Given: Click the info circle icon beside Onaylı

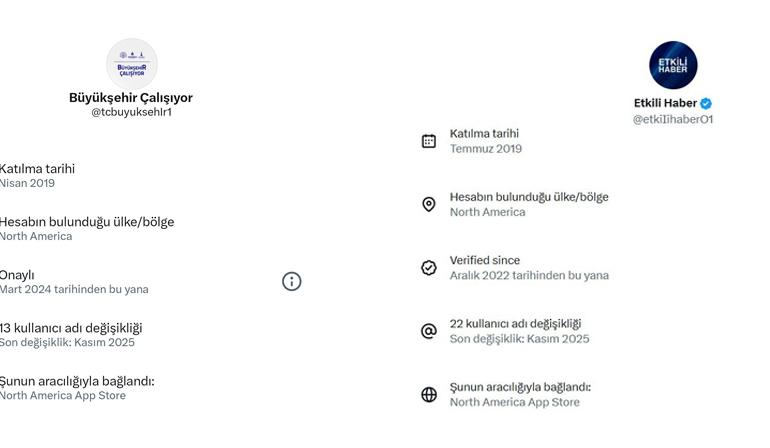Looking at the screenshot, I should [292, 282].
